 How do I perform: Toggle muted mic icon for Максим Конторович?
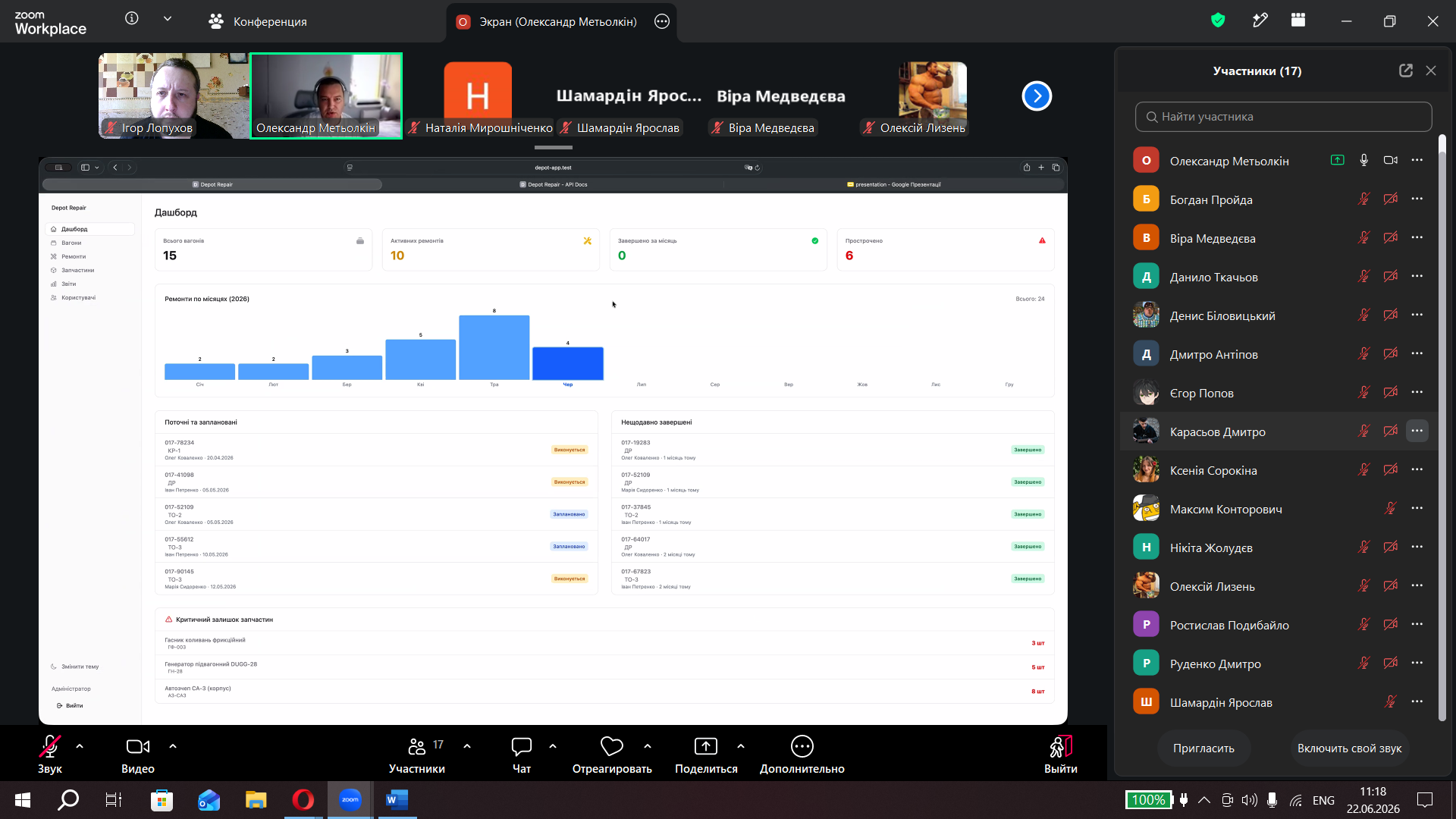point(1390,508)
